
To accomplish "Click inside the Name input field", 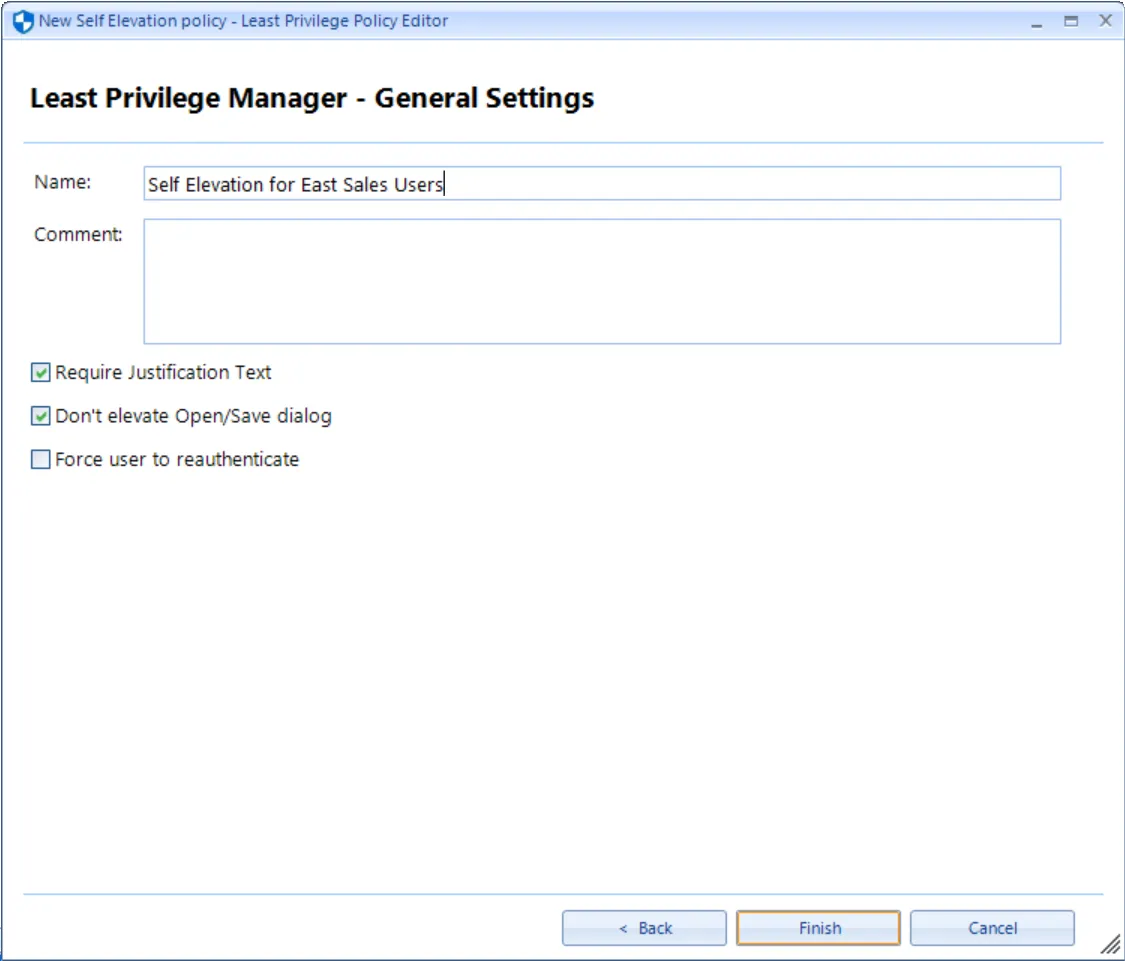I will coord(600,183).
